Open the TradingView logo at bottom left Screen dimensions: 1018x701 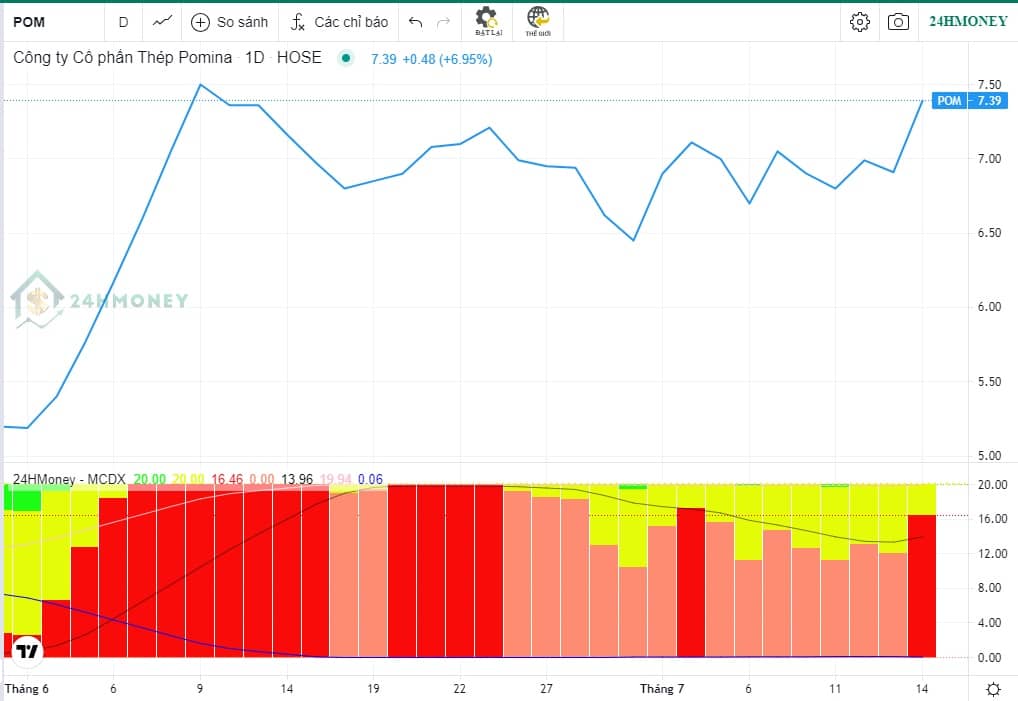point(27,650)
